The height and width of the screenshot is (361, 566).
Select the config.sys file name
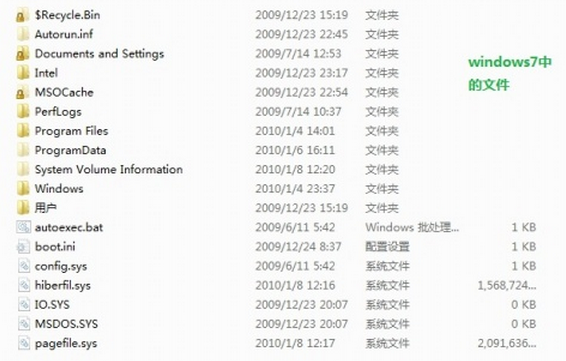point(61,266)
